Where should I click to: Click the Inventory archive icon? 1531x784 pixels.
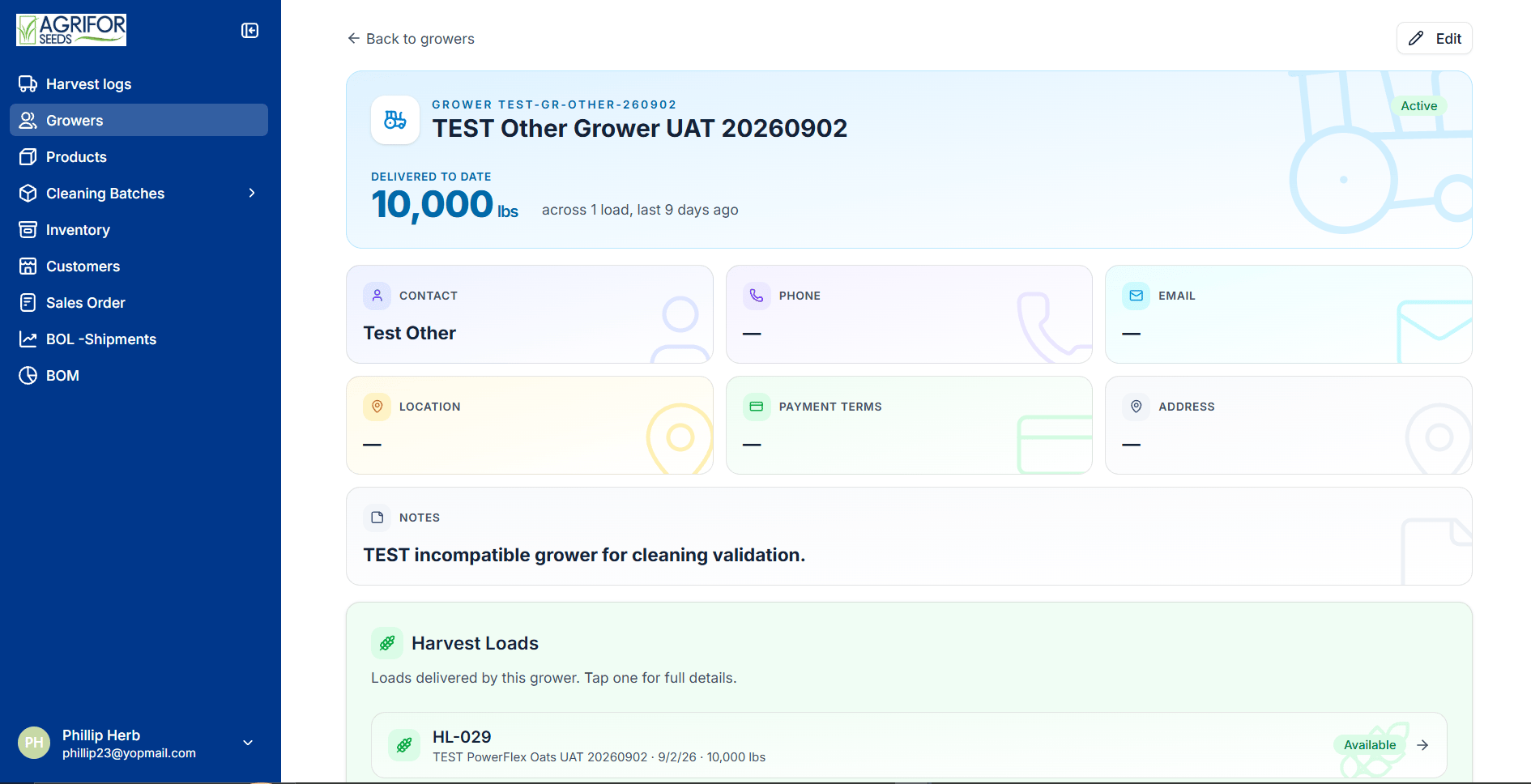(28, 230)
